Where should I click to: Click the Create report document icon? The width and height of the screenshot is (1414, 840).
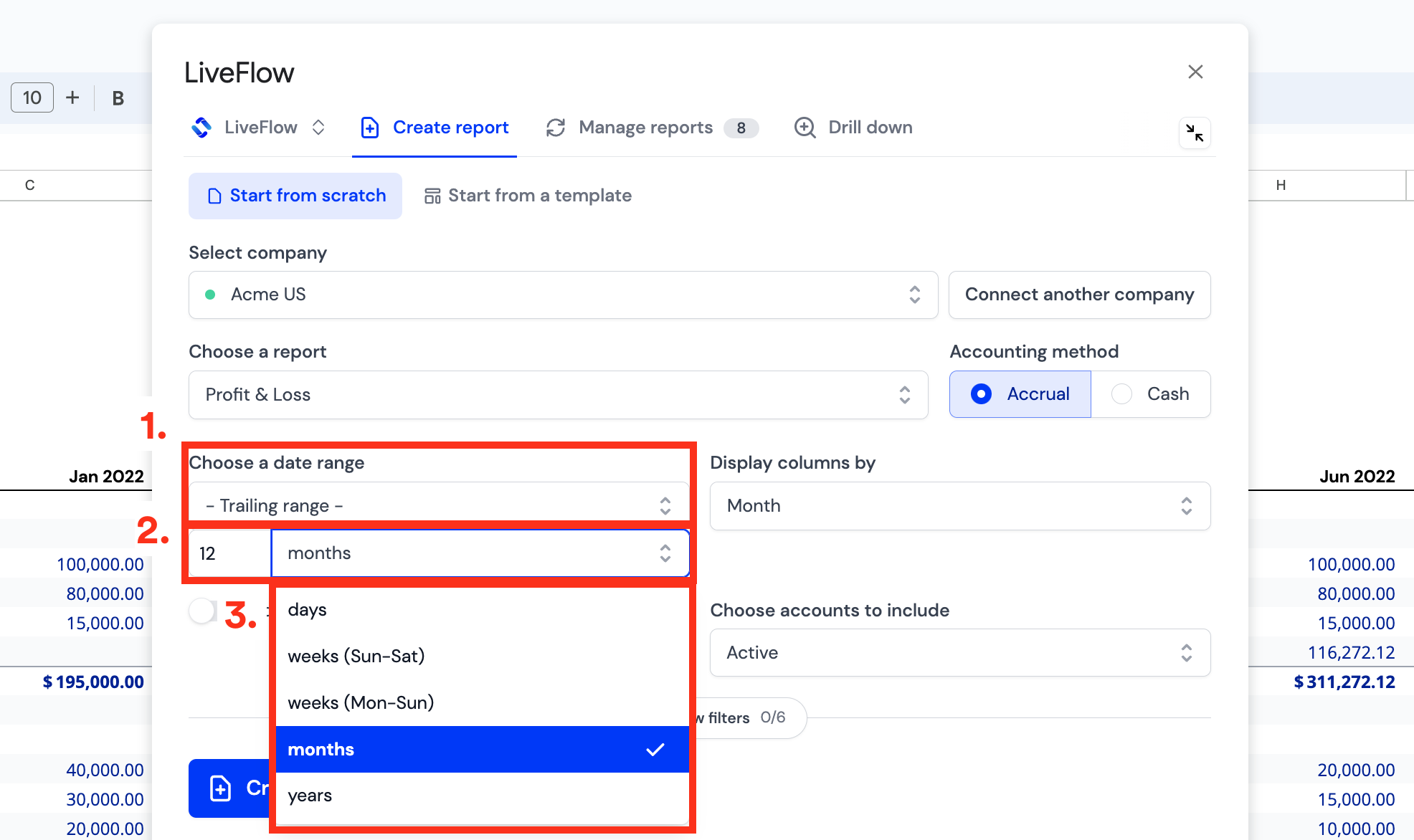370,128
